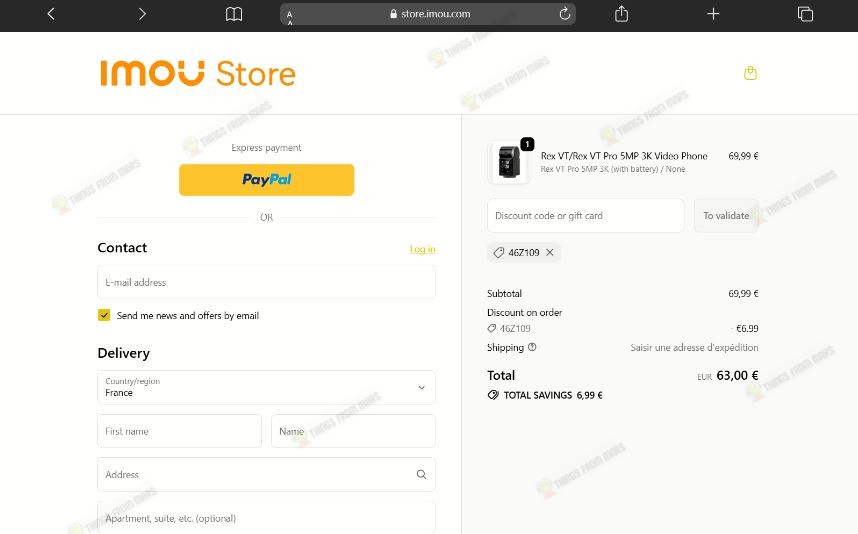Click the Subtotal 69,99 € value
This screenshot has height=534, width=858.
click(743, 293)
